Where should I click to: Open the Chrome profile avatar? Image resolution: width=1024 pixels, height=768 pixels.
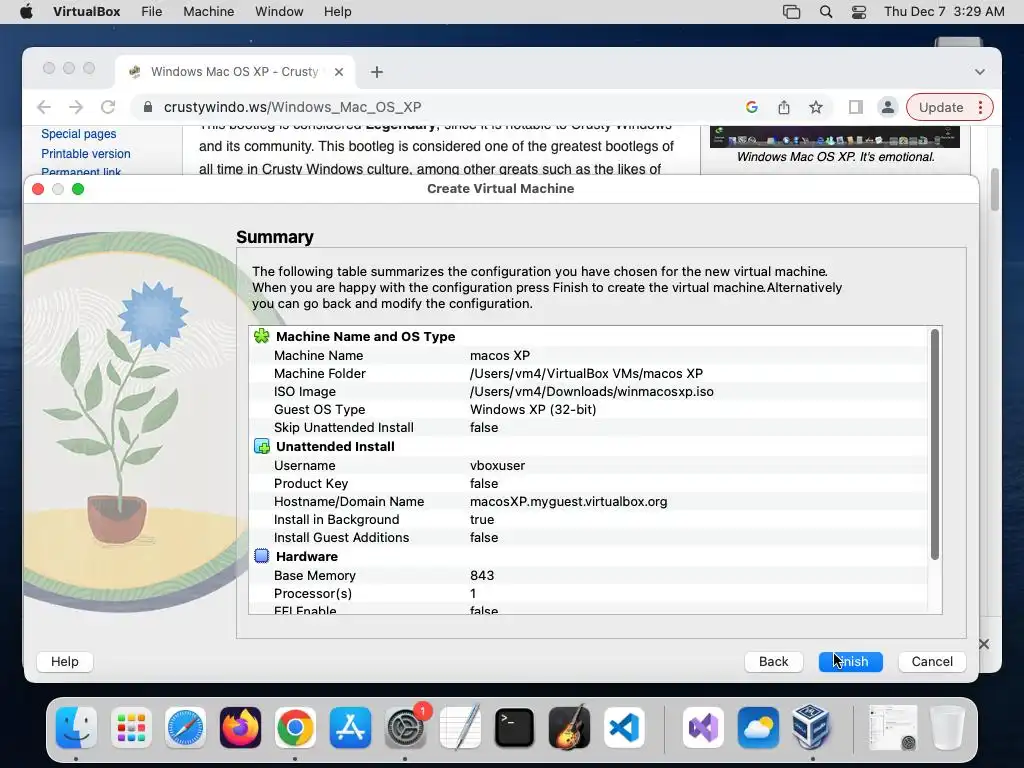coord(888,107)
